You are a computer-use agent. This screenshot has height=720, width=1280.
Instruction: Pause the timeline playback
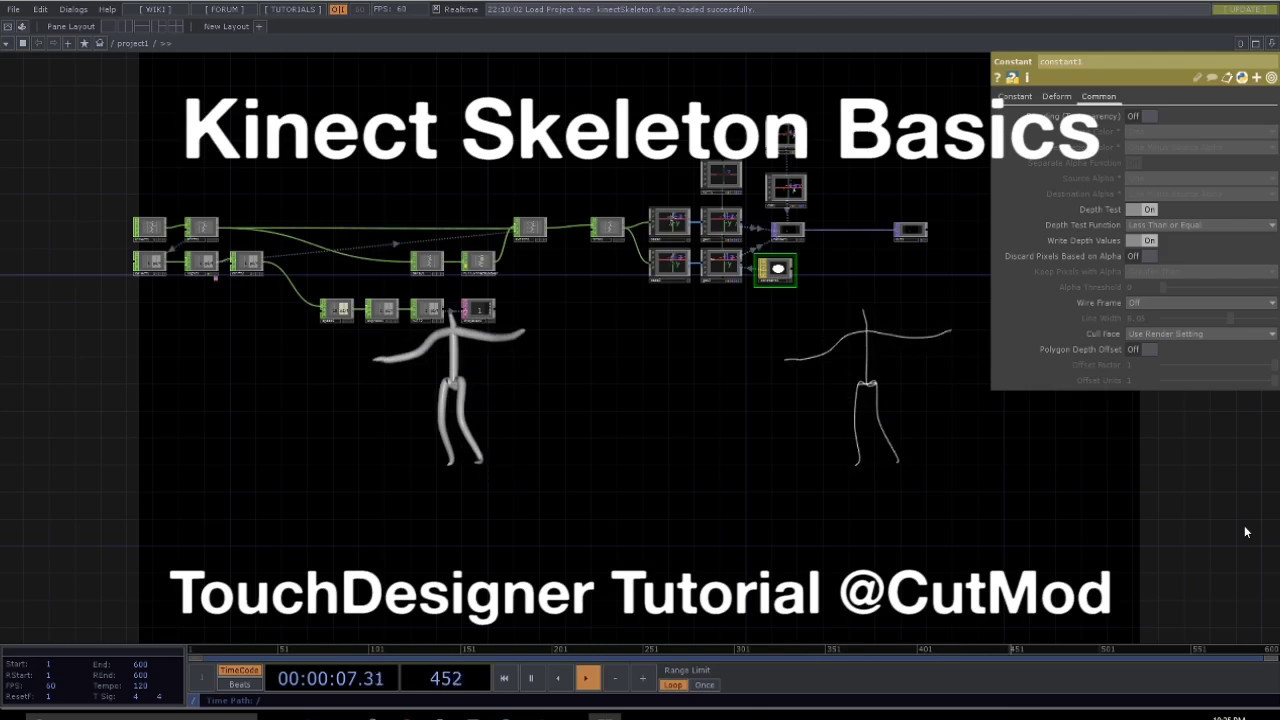531,678
